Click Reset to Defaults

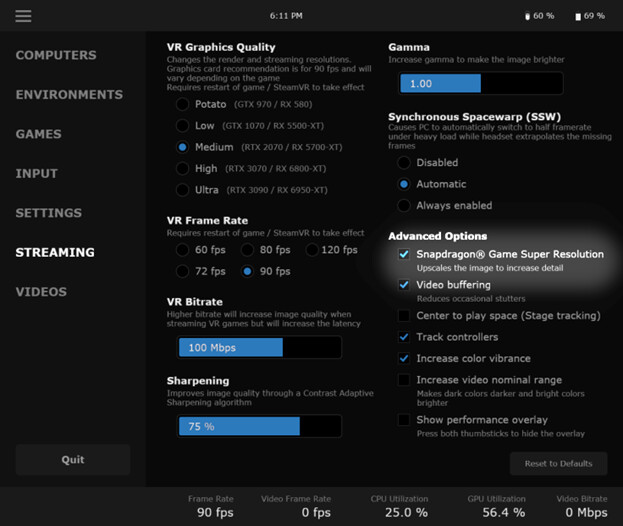[559, 464]
